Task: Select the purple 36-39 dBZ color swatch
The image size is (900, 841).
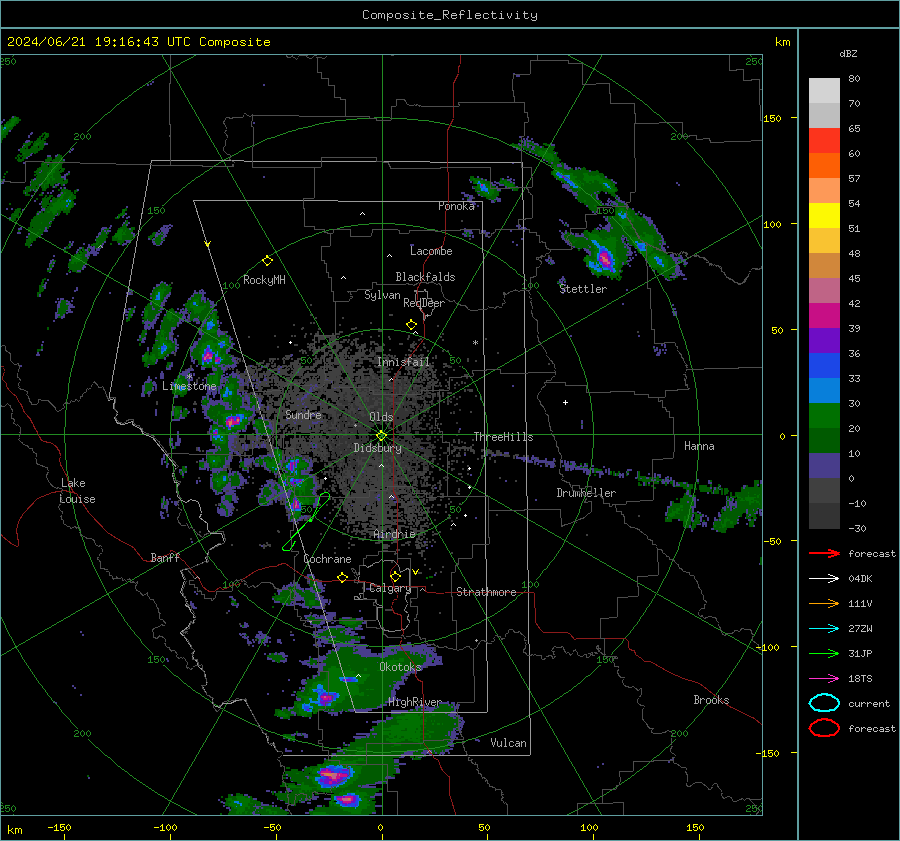Action: click(x=824, y=341)
